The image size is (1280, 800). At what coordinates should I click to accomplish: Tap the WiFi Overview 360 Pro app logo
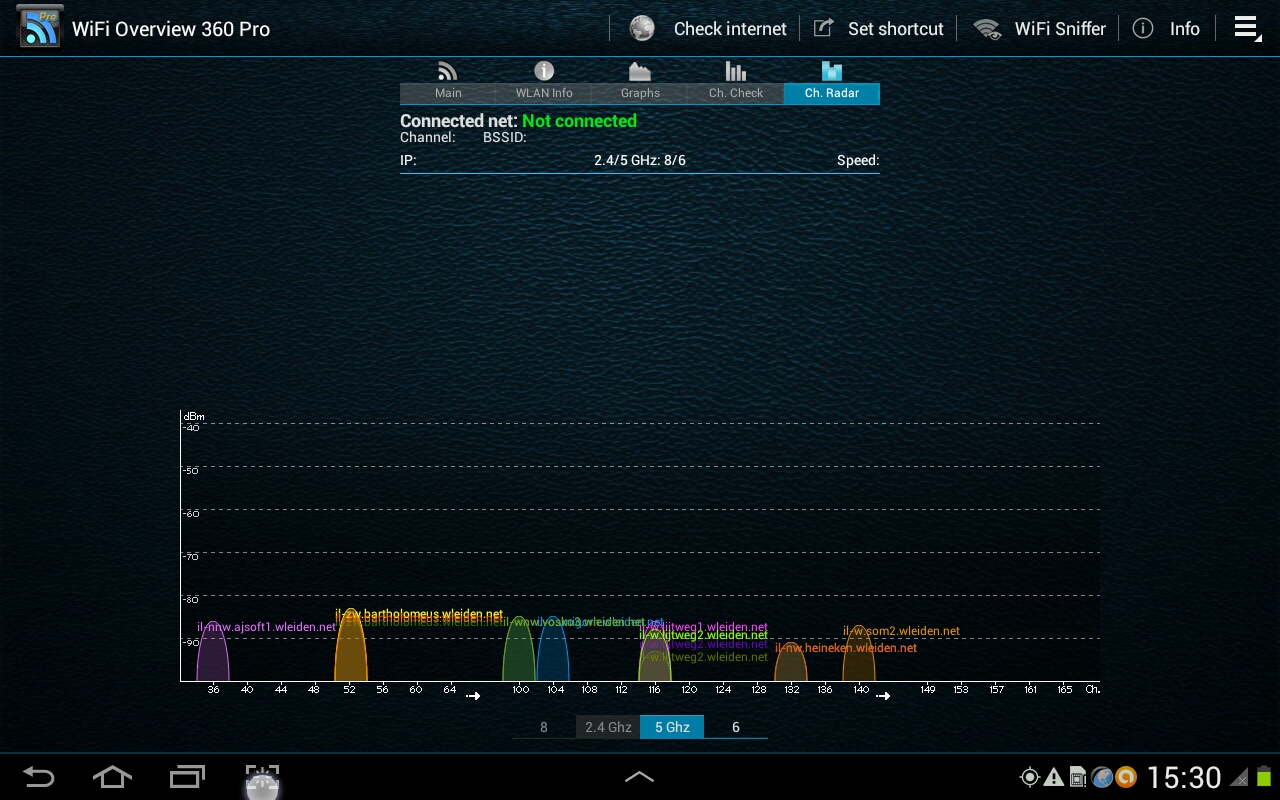40,28
